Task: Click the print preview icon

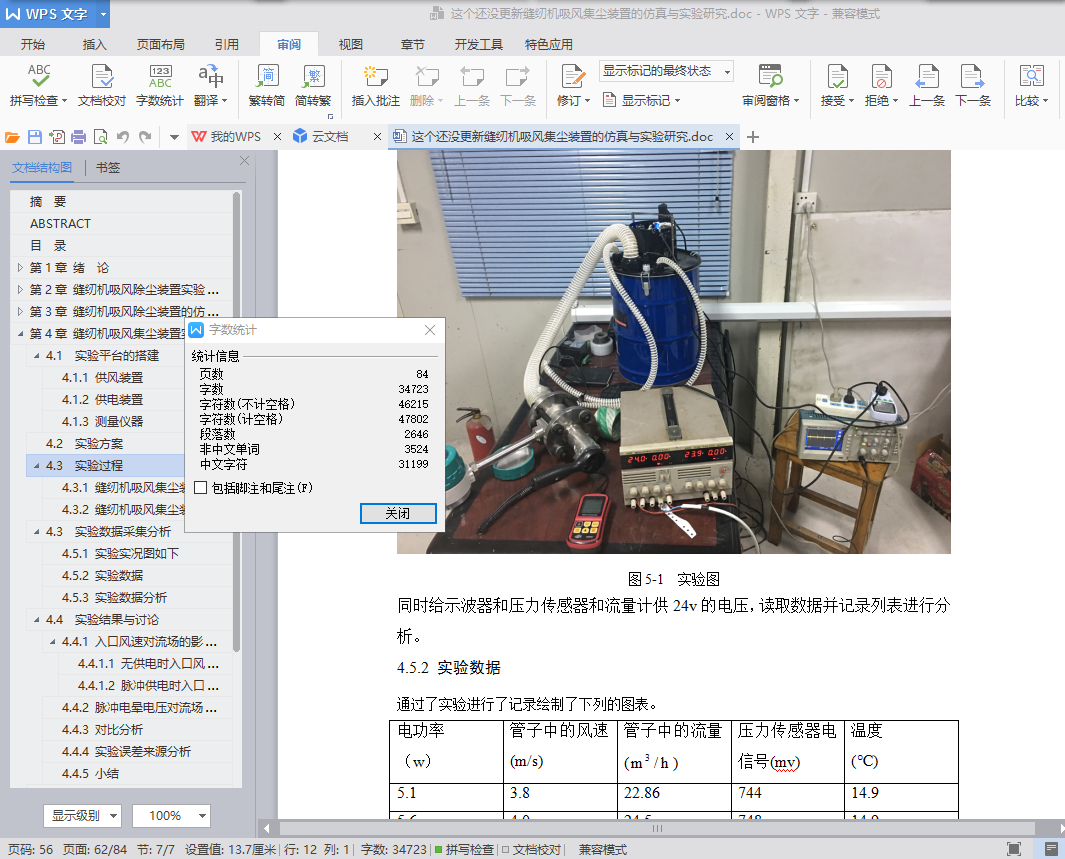Action: pos(101,137)
